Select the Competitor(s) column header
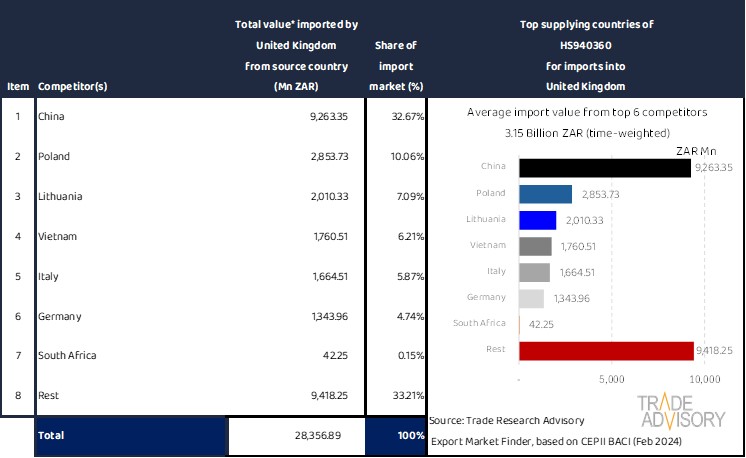This screenshot has height=458, width=746. (72, 86)
